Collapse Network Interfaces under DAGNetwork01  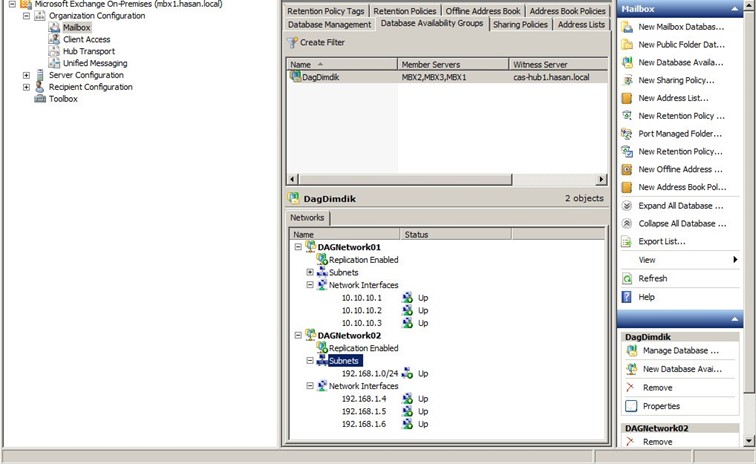tap(310, 285)
